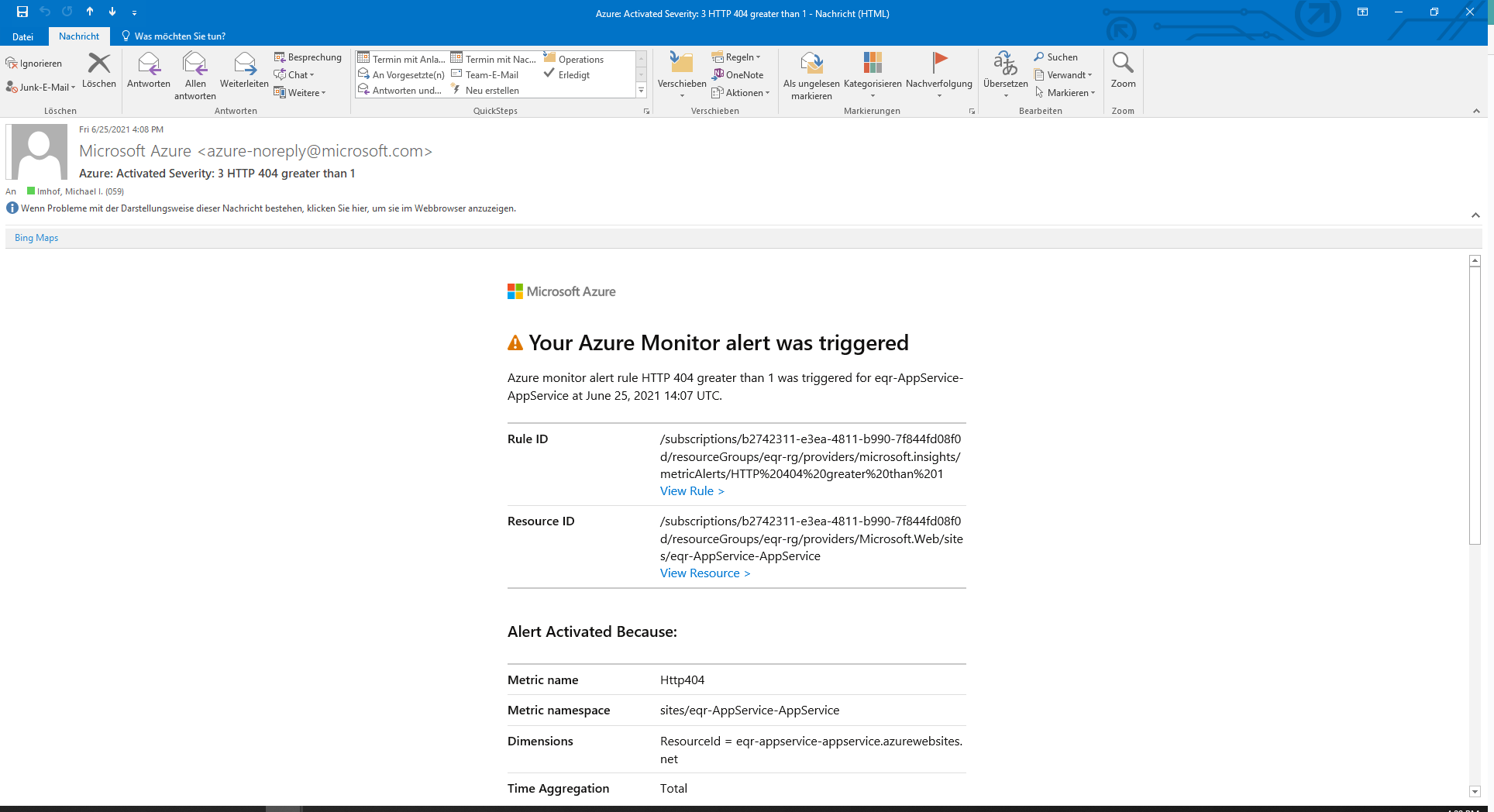Run the Operations quick step
This screenshot has width=1494, height=812.
[x=574, y=59]
